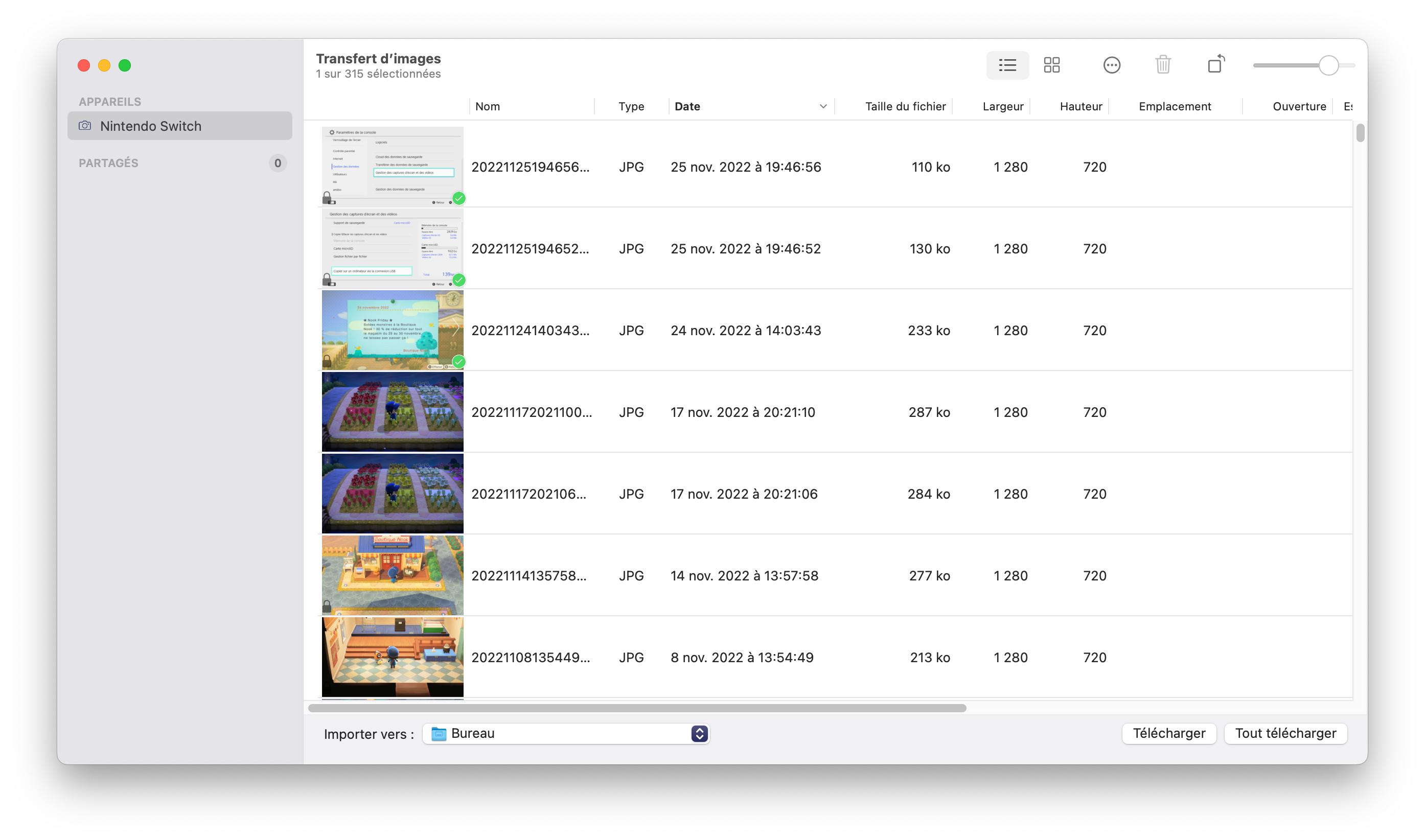The image size is (1425, 840).
Task: Click file size 110 ko
Action: pos(930,167)
